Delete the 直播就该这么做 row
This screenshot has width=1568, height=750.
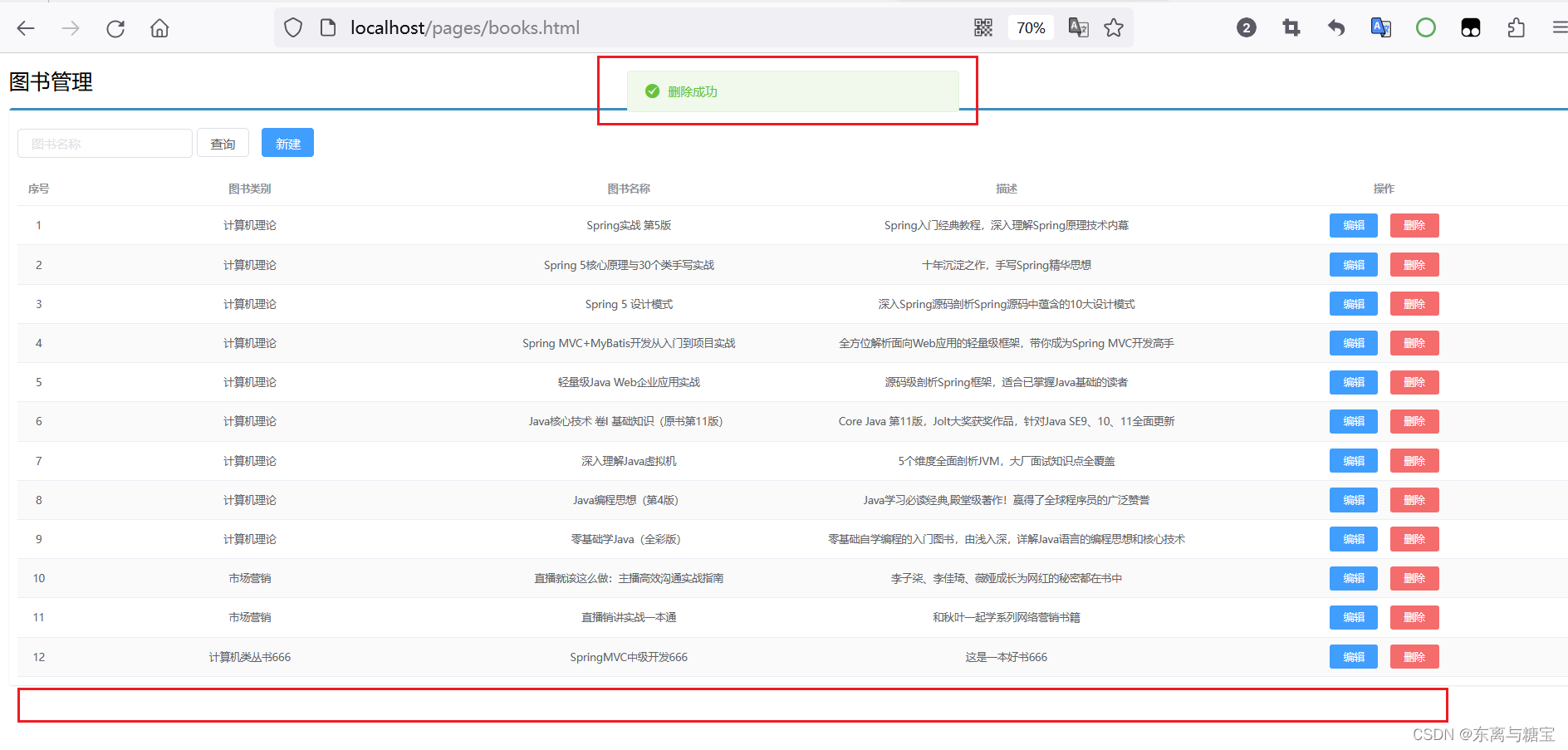pyautogui.click(x=1414, y=578)
